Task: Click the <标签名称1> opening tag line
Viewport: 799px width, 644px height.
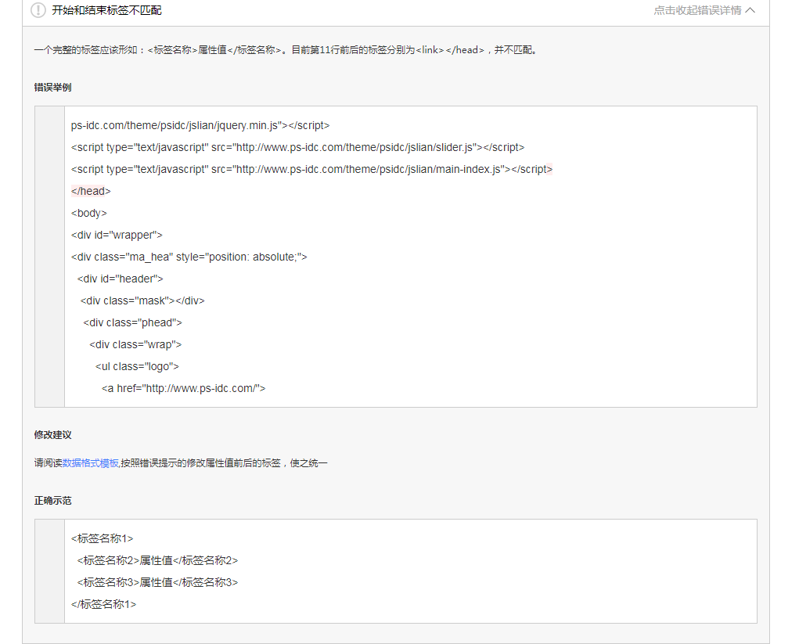Action: click(102, 539)
